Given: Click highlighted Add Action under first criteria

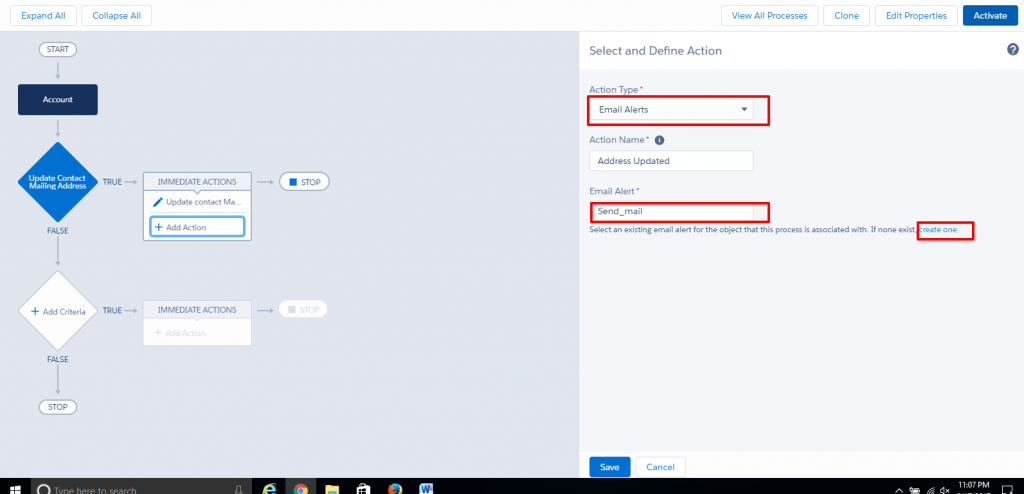Looking at the screenshot, I should click(x=197, y=227).
